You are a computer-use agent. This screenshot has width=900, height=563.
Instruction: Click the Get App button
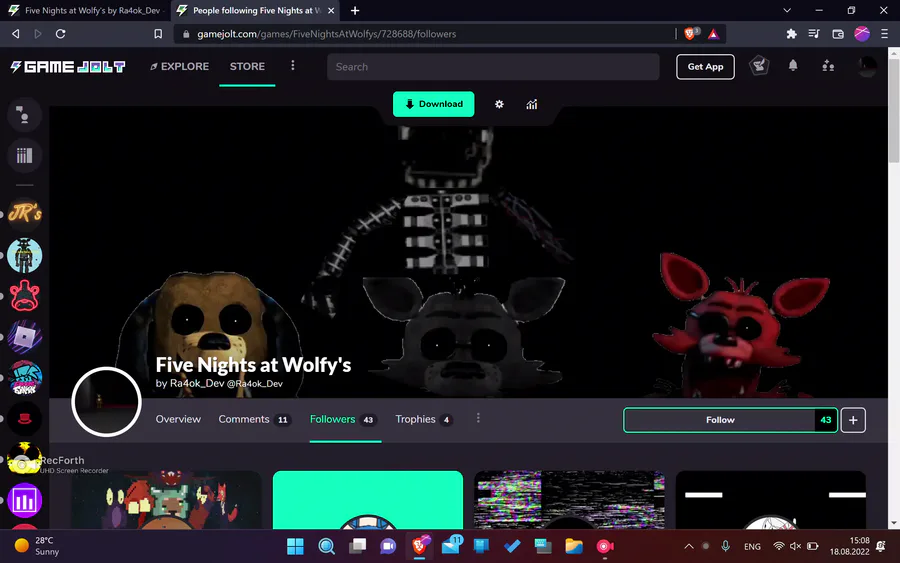[x=705, y=67]
